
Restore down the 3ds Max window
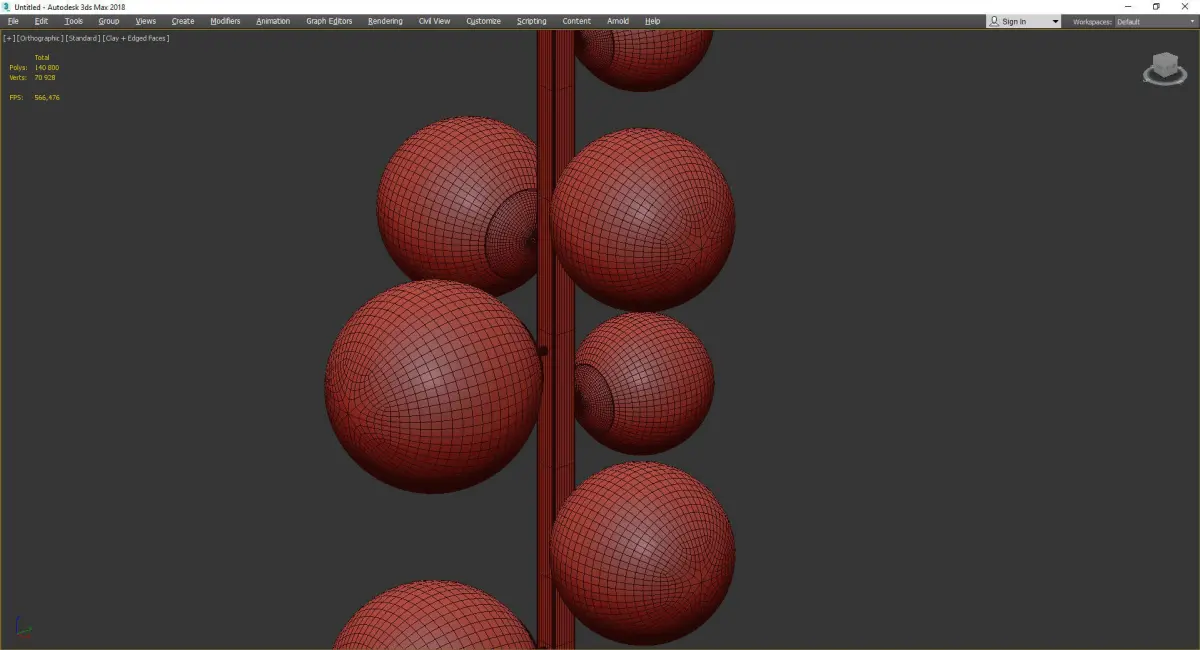point(1156,6)
